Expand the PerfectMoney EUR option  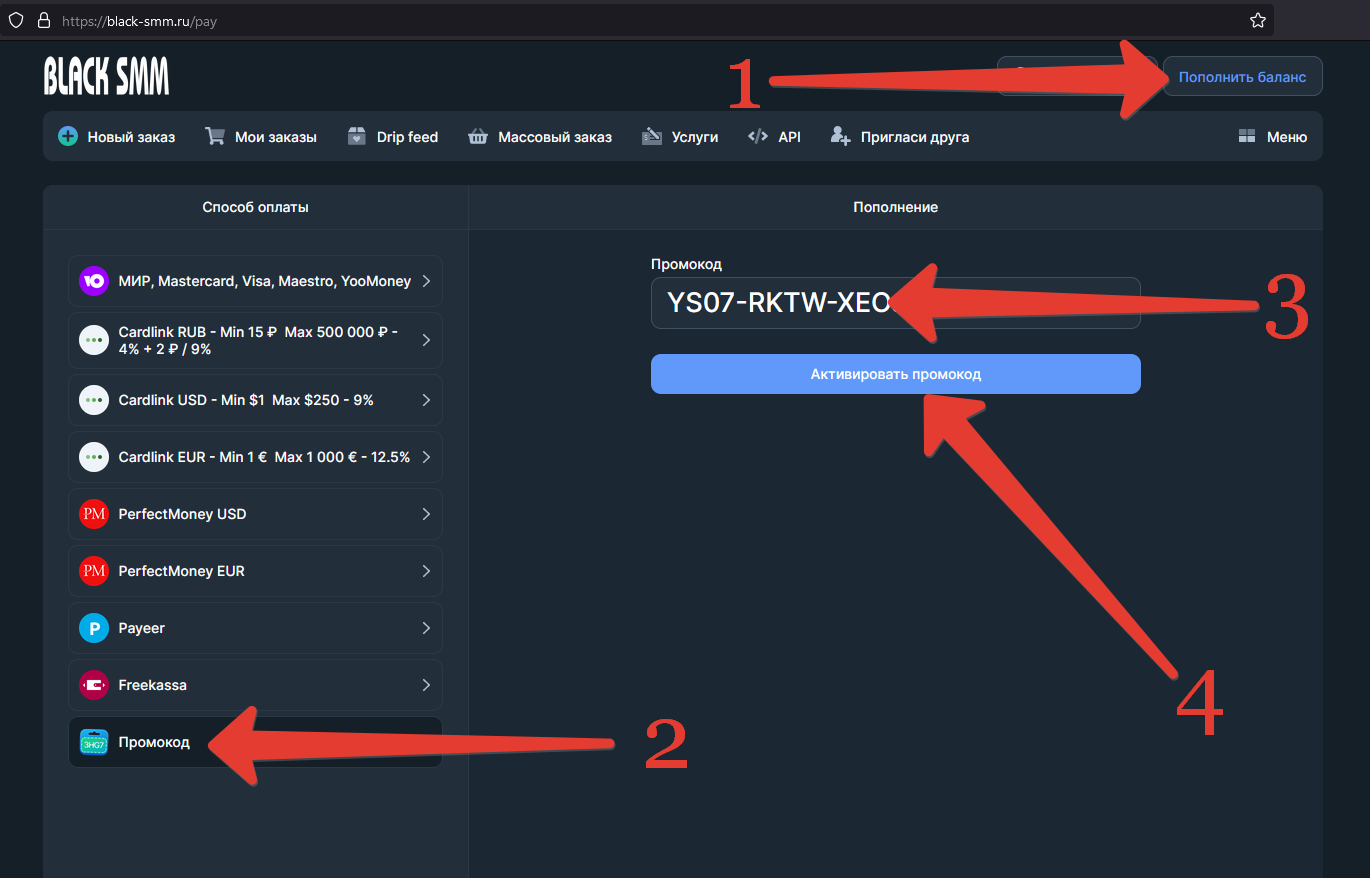coord(426,571)
